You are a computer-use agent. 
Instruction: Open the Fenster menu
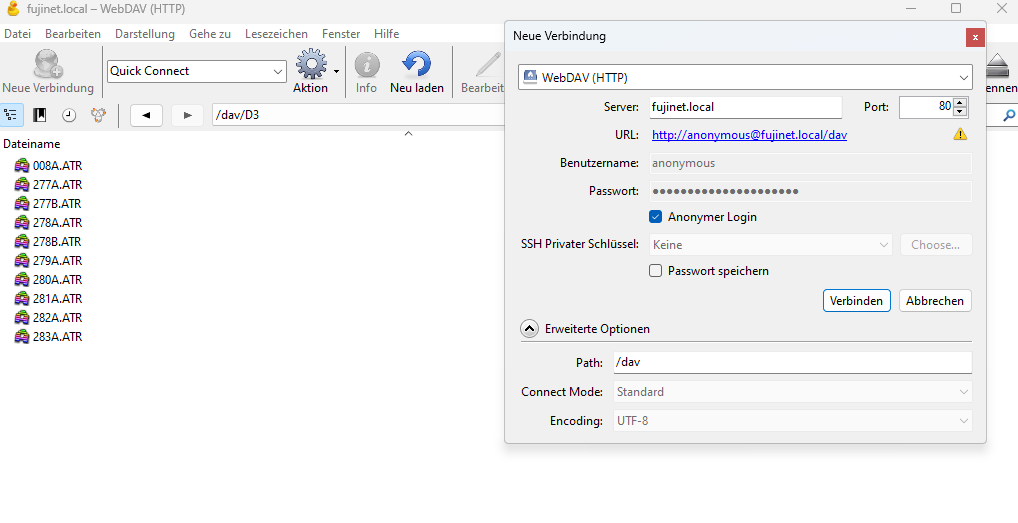click(341, 34)
